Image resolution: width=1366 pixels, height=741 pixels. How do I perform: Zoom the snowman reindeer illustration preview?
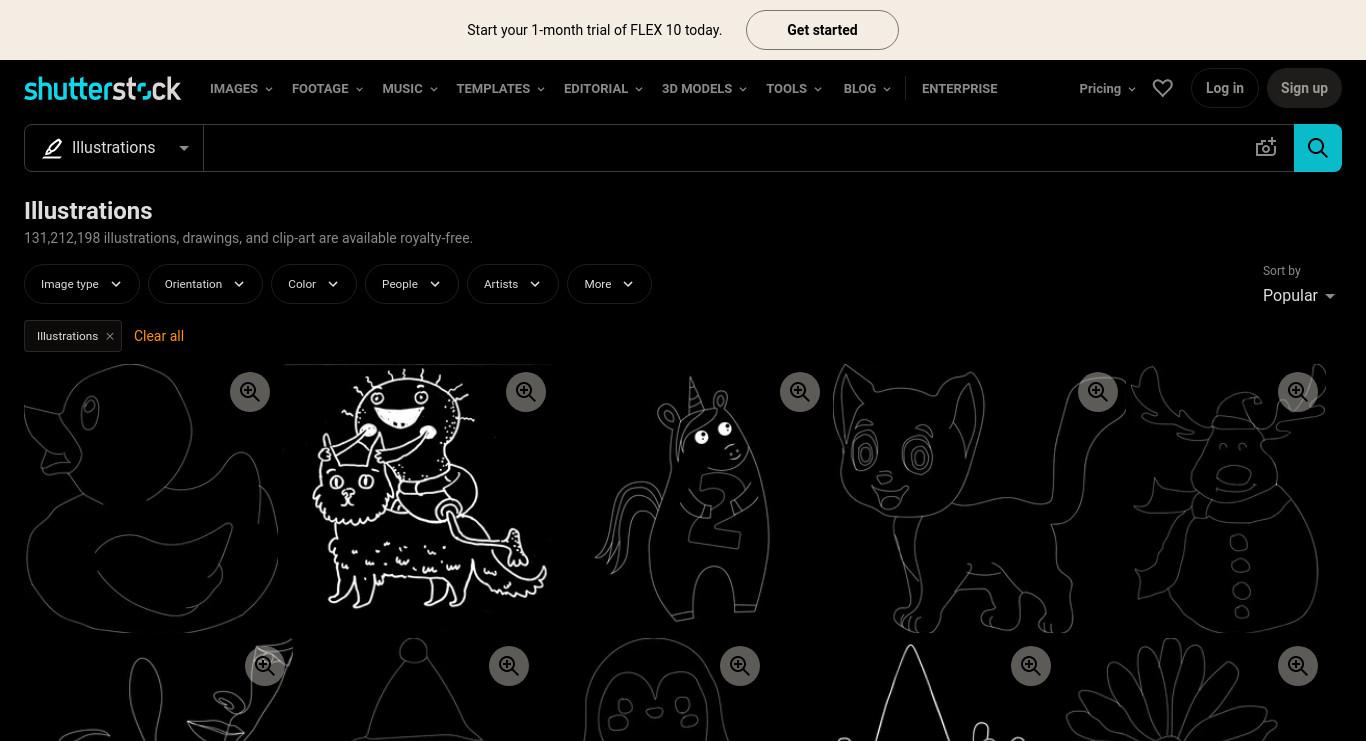click(x=1298, y=392)
